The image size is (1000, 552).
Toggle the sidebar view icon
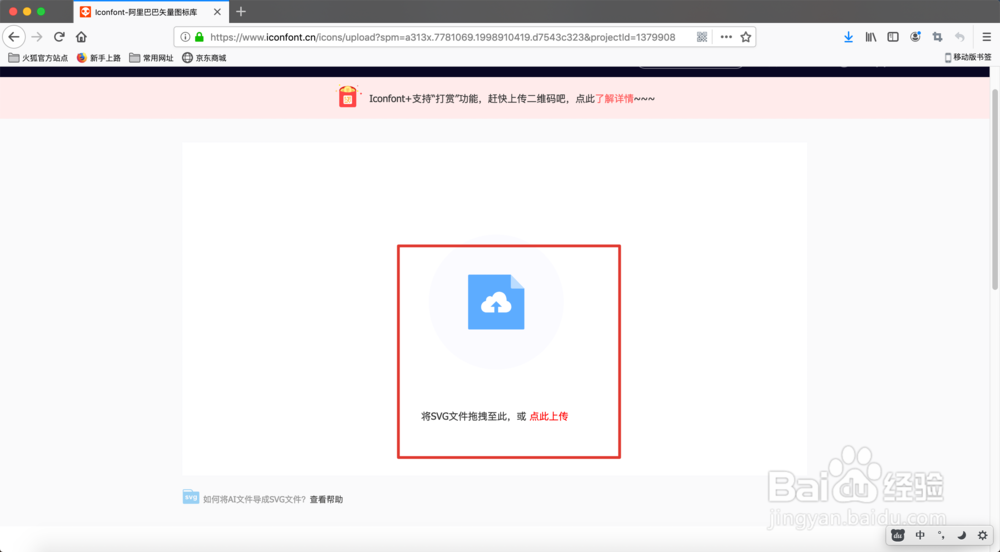893,37
